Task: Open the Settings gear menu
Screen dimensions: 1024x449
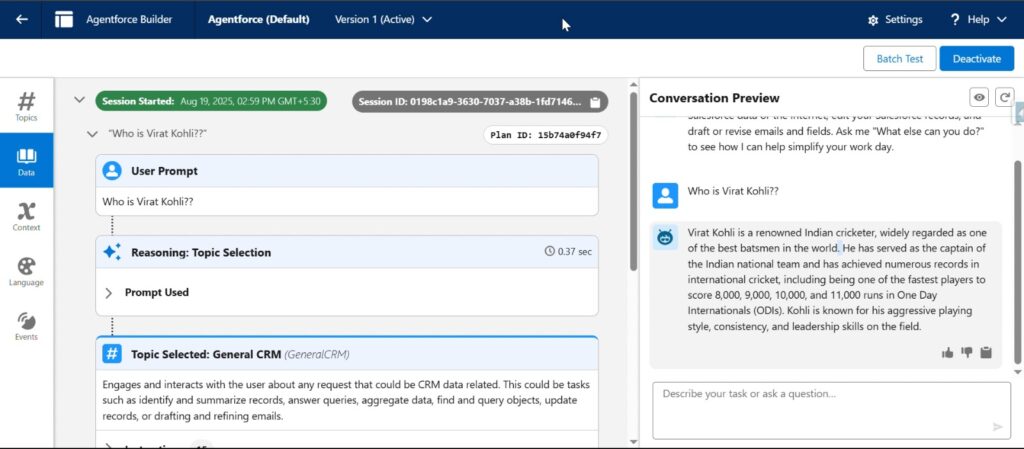Action: tap(895, 20)
